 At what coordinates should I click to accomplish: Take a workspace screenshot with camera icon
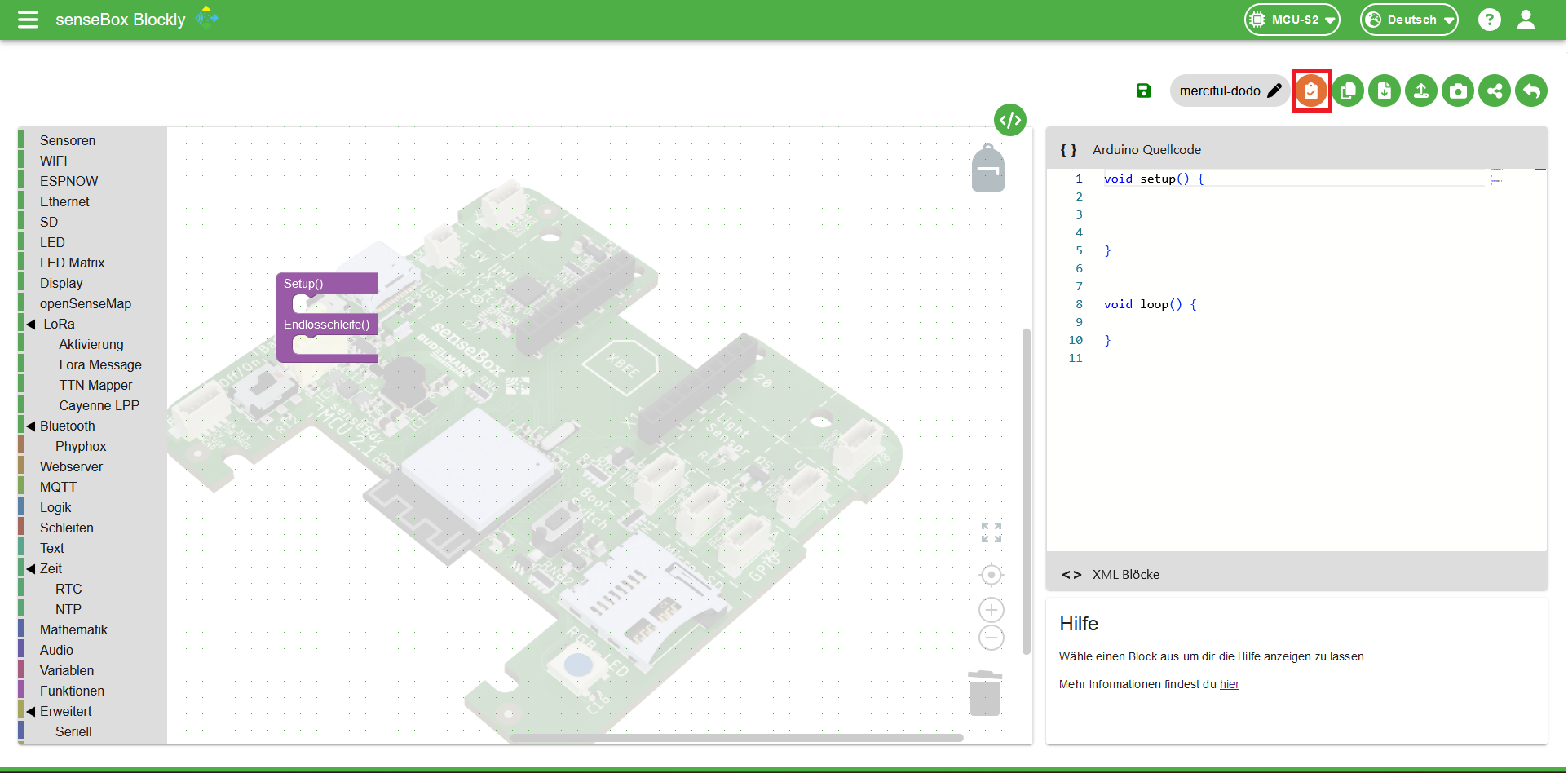click(x=1458, y=91)
